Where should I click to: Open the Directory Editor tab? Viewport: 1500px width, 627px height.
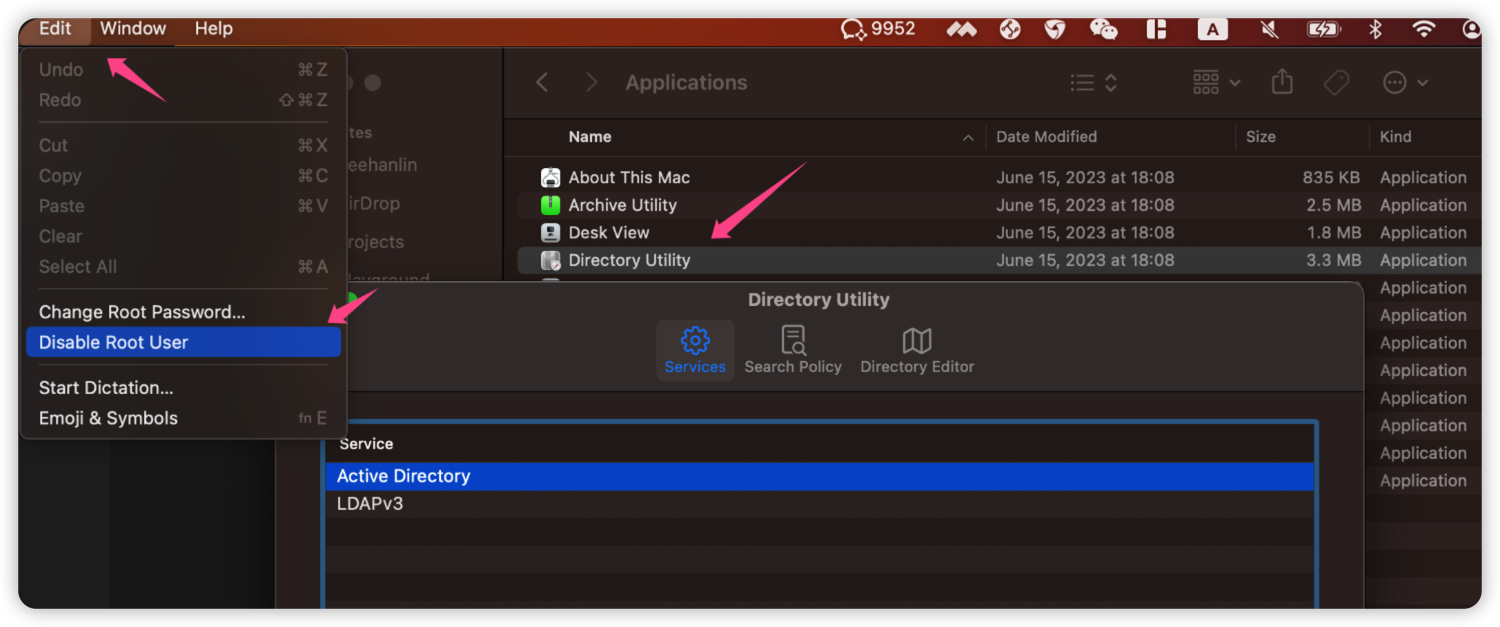click(917, 350)
